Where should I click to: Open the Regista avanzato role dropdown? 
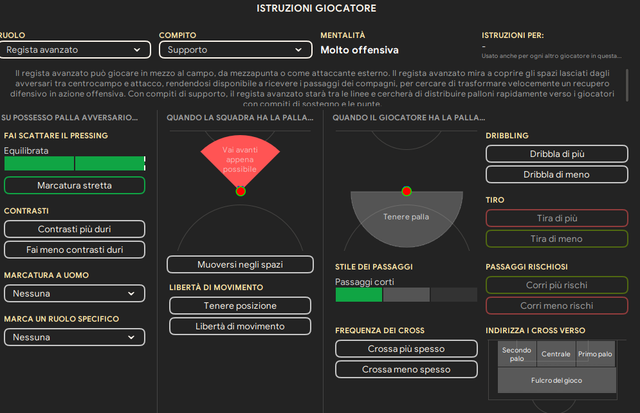point(74,50)
